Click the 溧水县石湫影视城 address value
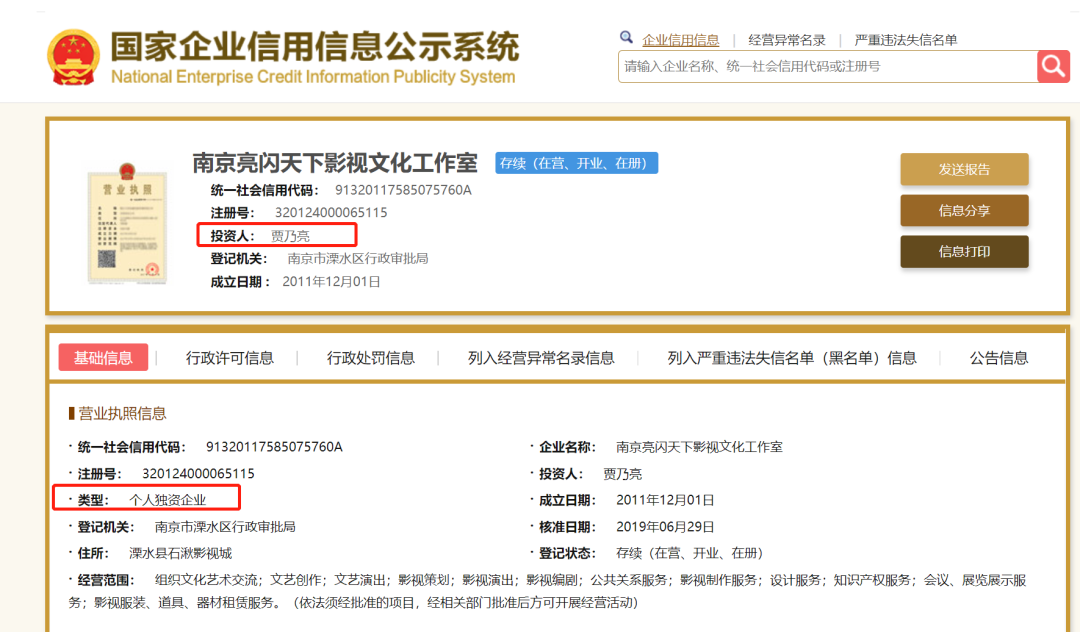Image resolution: width=1080 pixels, height=632 pixels. [x=180, y=553]
